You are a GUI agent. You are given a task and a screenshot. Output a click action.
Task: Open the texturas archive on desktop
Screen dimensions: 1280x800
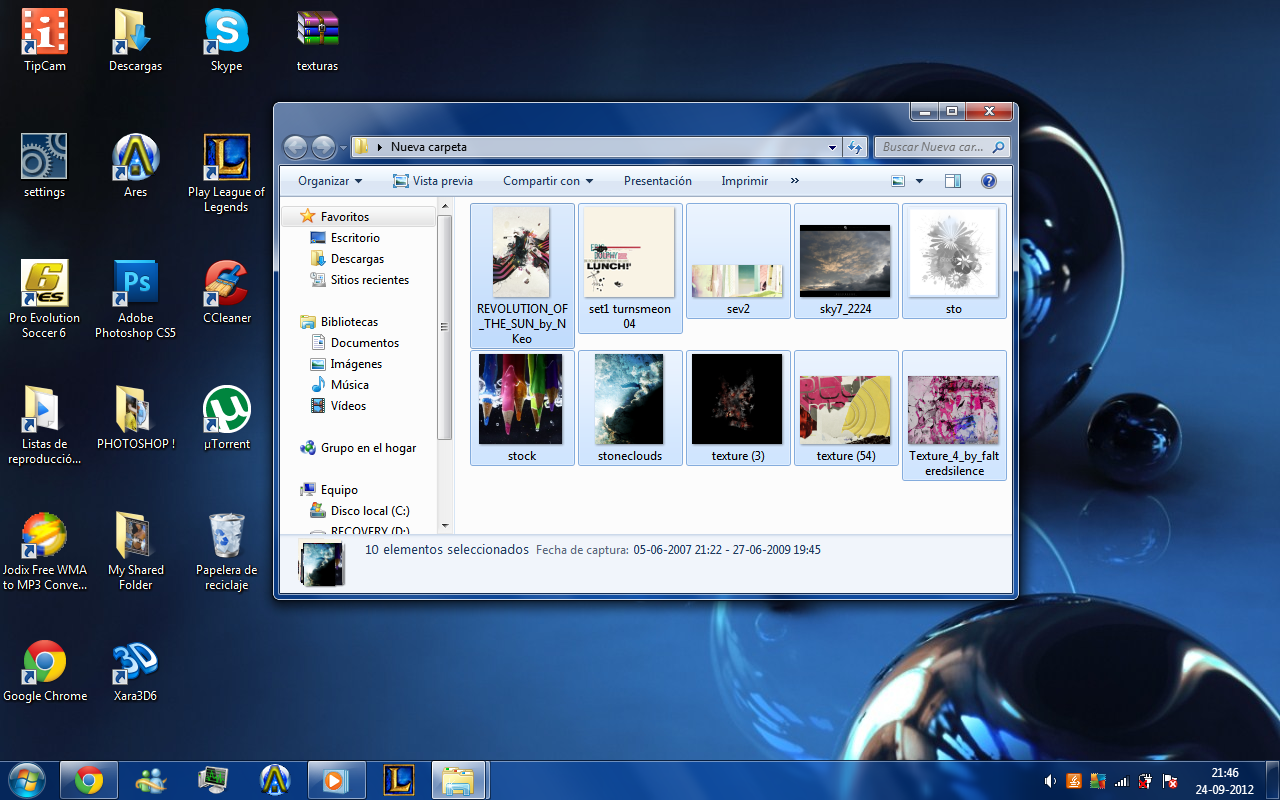point(318,40)
